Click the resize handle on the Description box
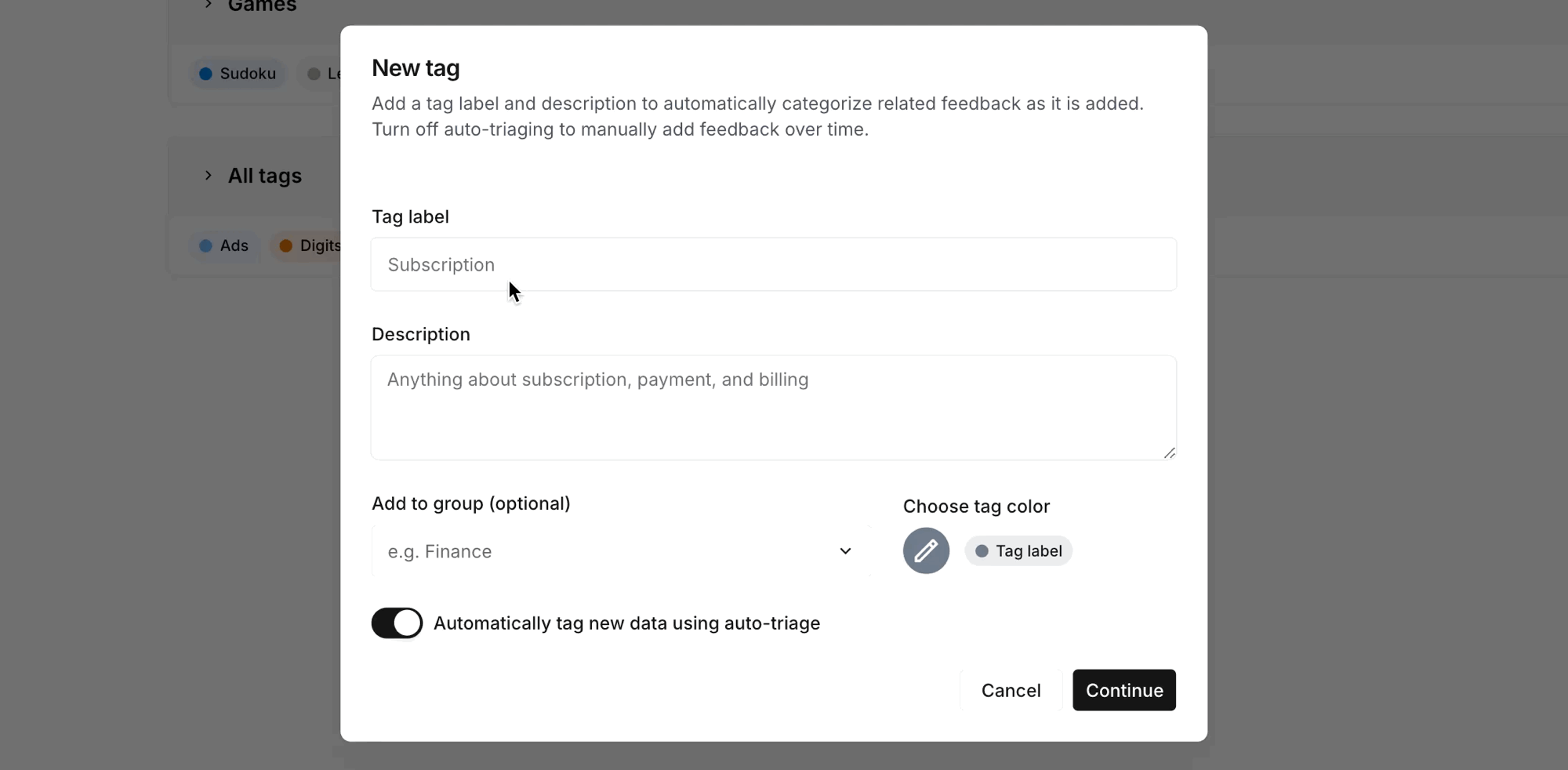 [x=1170, y=452]
